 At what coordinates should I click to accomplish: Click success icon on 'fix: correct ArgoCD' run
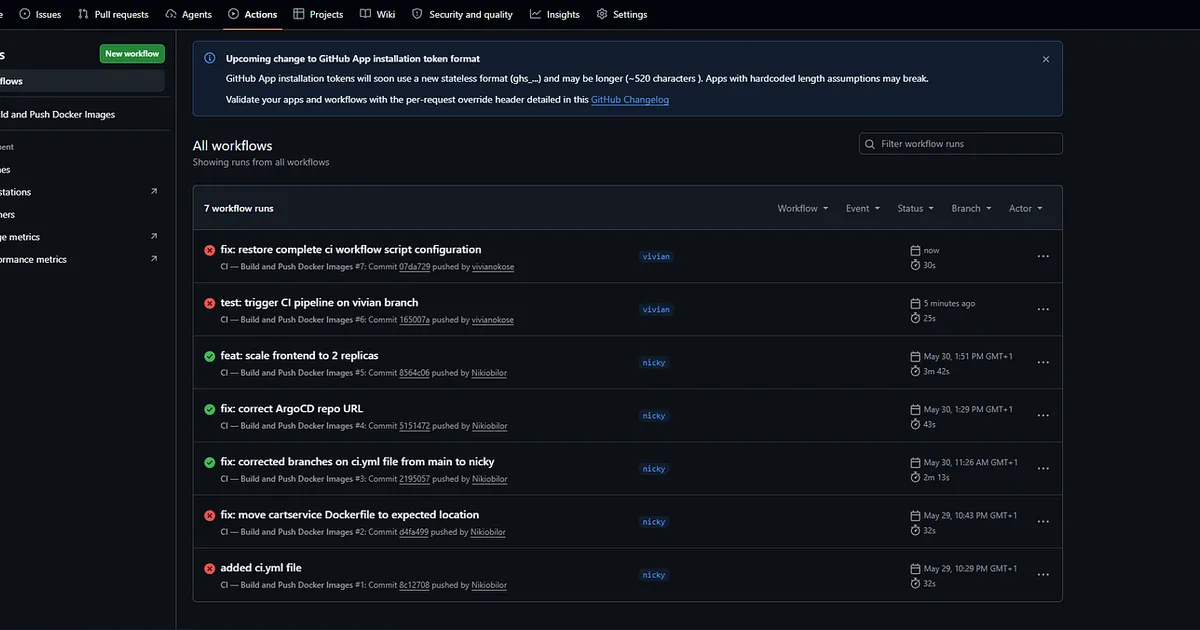209,409
